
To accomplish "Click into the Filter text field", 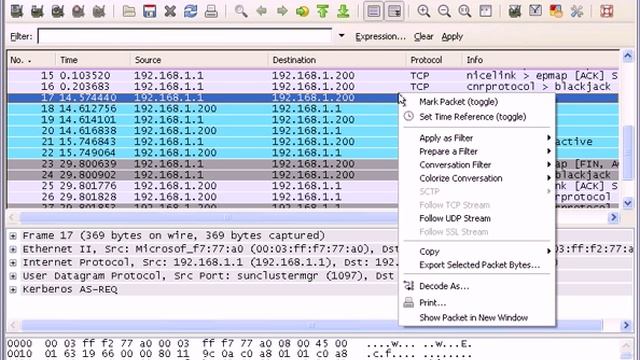I will coord(185,36).
